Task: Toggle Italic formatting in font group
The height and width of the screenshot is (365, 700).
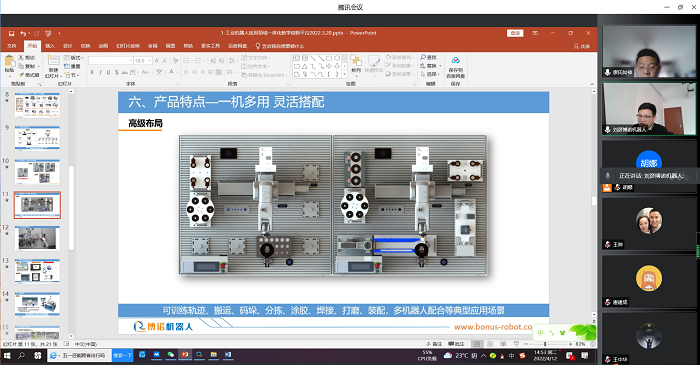Action: (x=100, y=72)
